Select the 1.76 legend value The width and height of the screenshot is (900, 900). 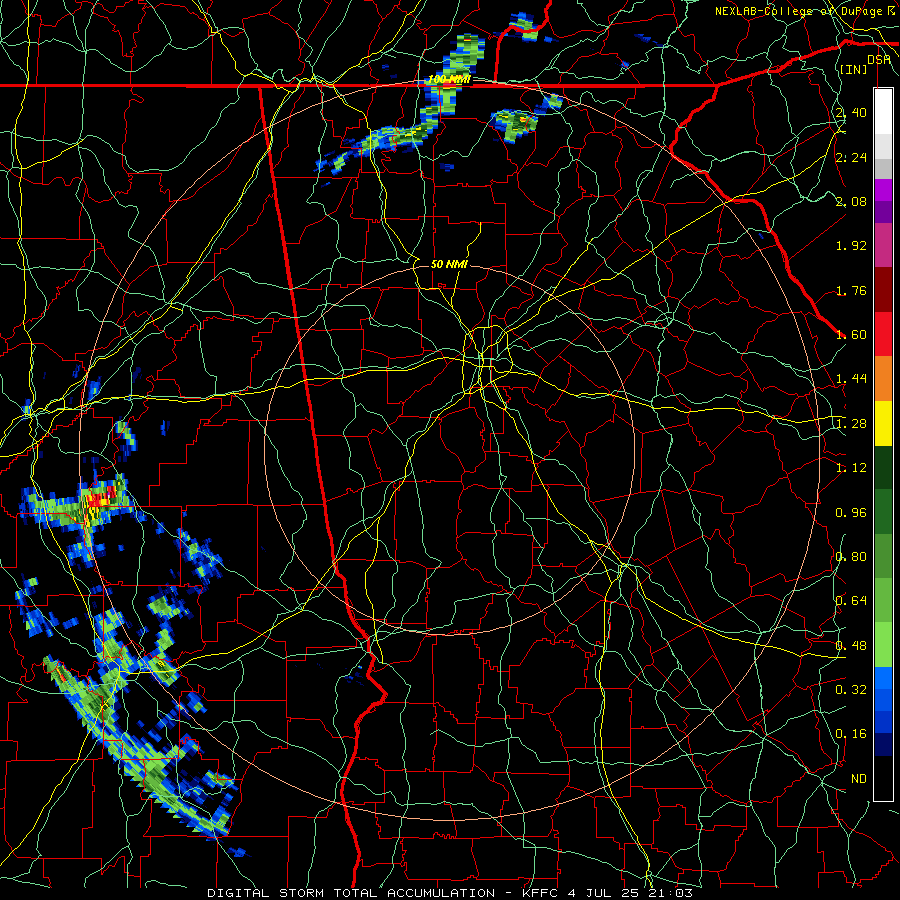tap(851, 290)
